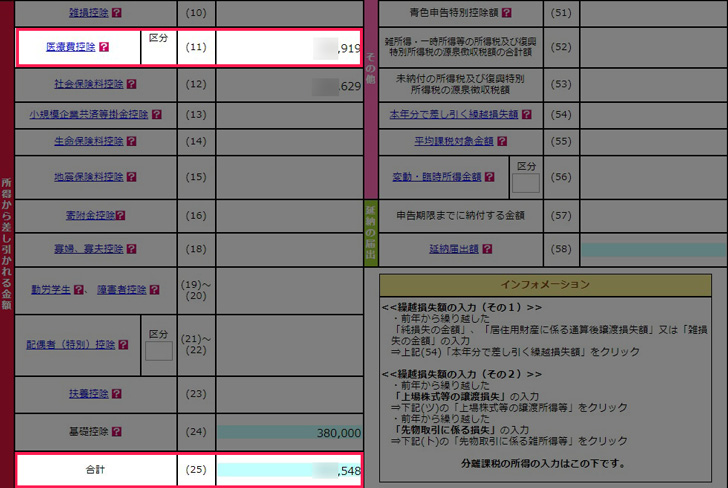Viewport: 728px width, 488px height.
Task: Click help icon beside 地震保険料控除
Action: tap(131, 177)
